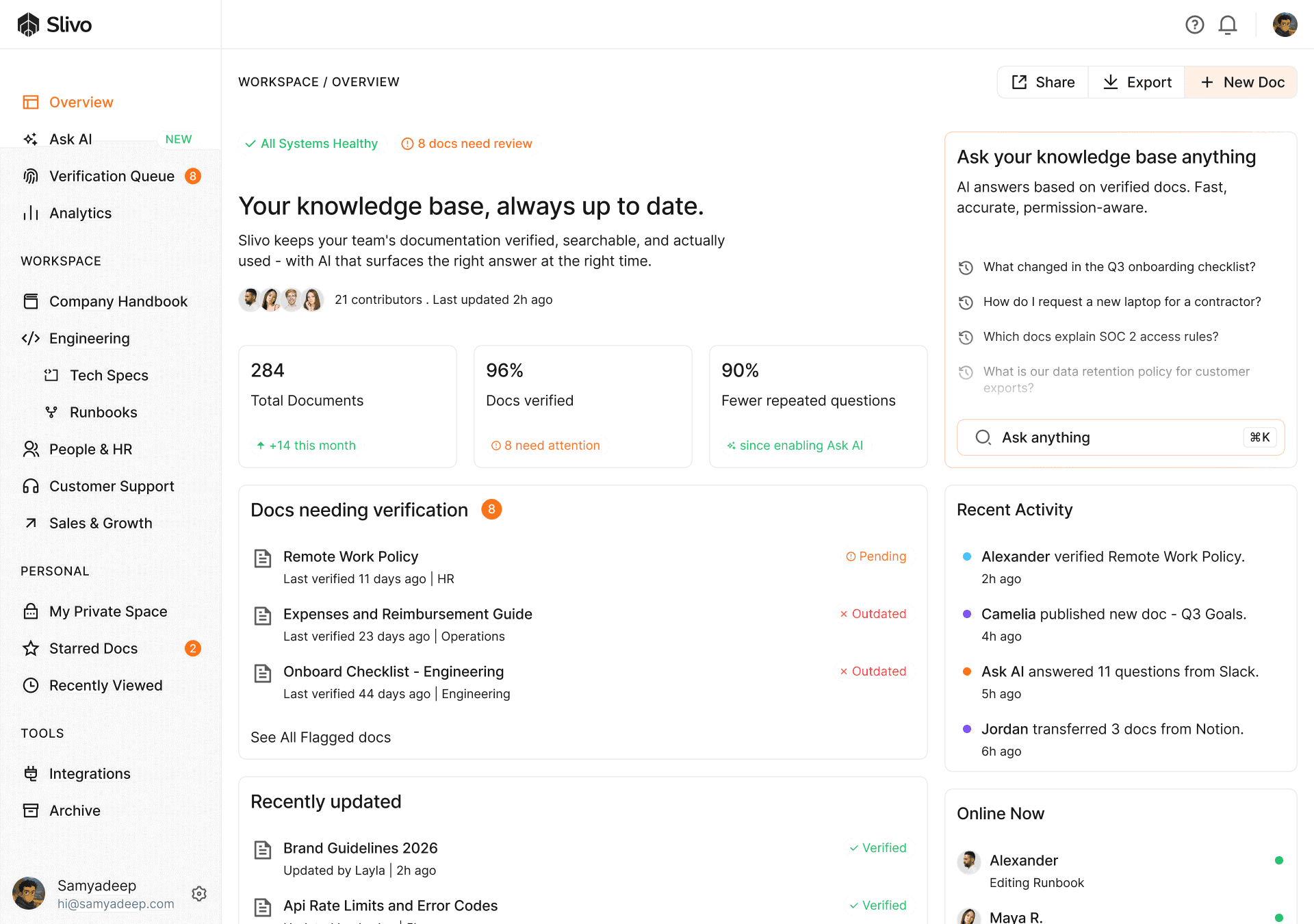This screenshot has width=1314, height=924.
Task: Click Alexander avatar in Online Now
Action: 969,862
